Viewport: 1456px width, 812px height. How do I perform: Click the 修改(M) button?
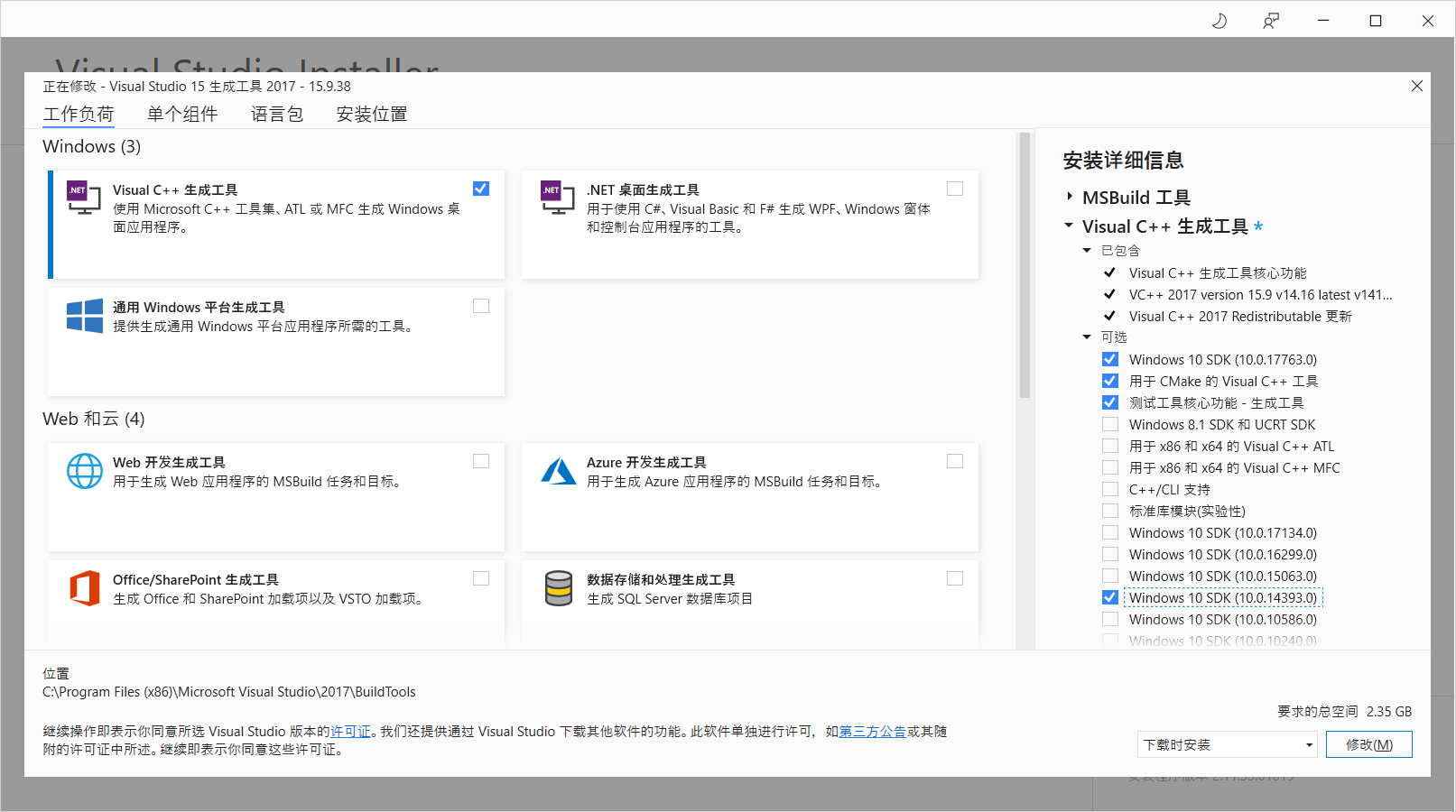point(1369,744)
